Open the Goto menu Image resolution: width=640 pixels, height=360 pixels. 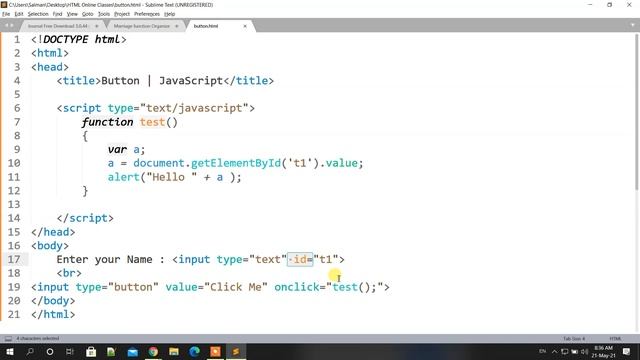point(87,14)
